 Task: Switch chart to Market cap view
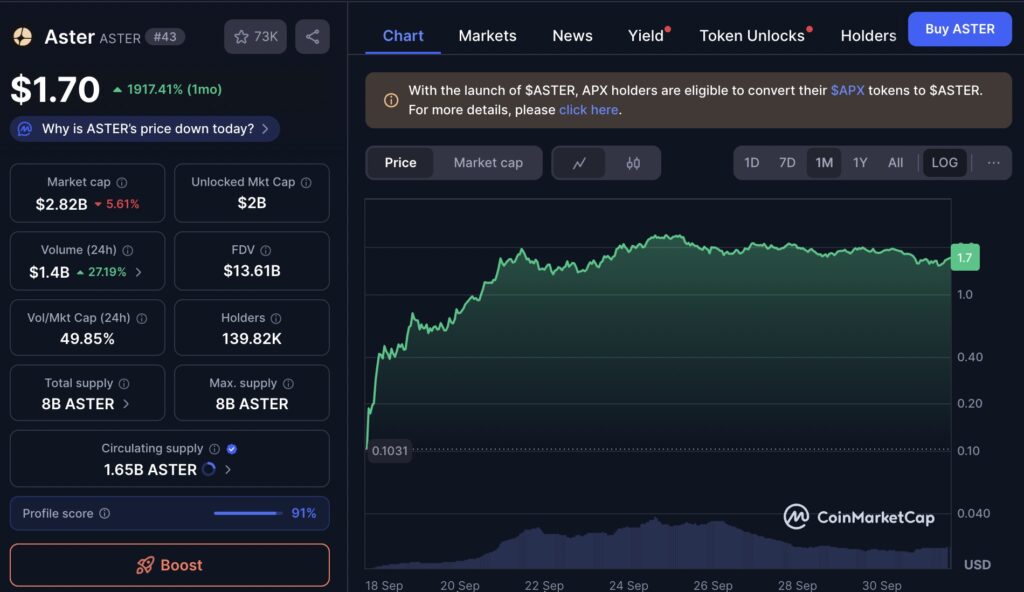pyautogui.click(x=488, y=163)
